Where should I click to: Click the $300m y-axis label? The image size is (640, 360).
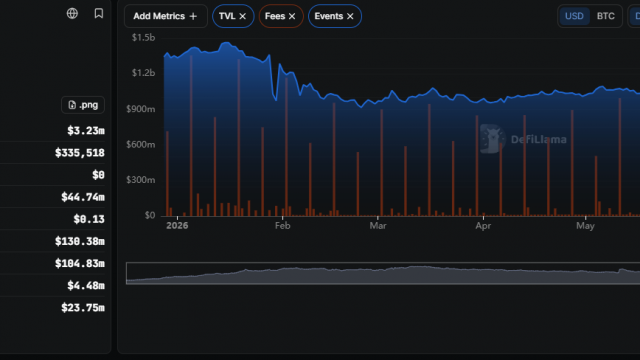140,180
